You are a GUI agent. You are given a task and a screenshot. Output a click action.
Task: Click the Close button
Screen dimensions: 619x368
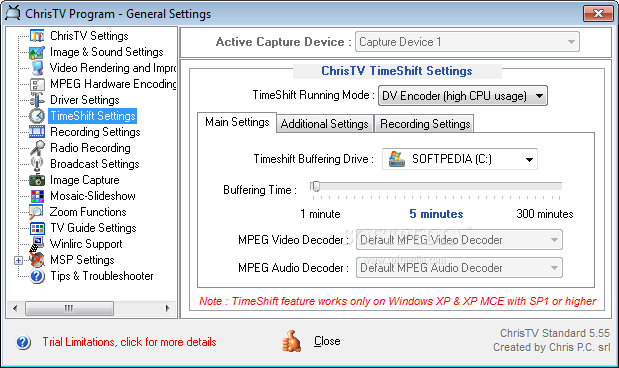click(x=327, y=341)
